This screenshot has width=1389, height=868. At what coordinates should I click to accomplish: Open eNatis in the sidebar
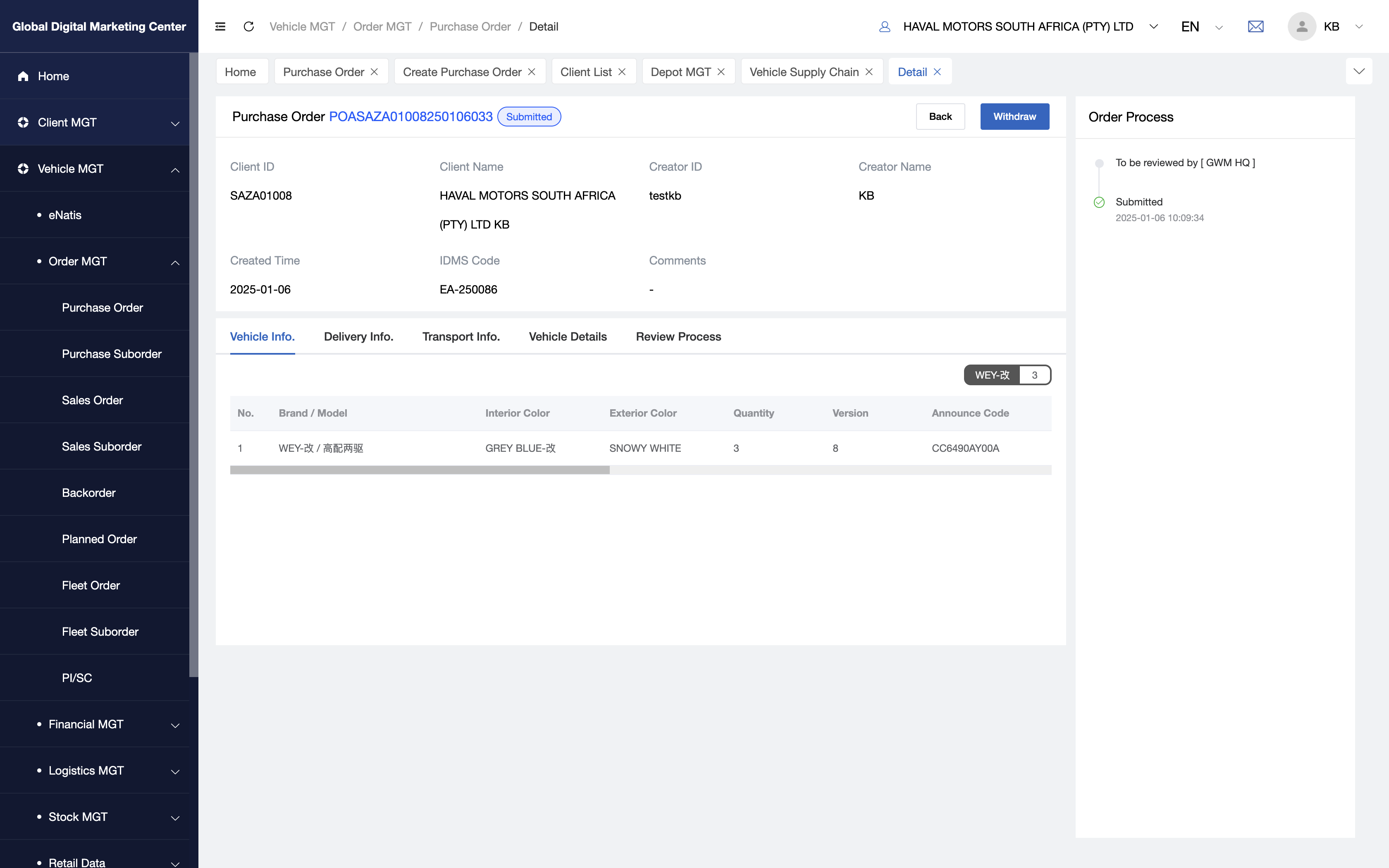coord(95,215)
